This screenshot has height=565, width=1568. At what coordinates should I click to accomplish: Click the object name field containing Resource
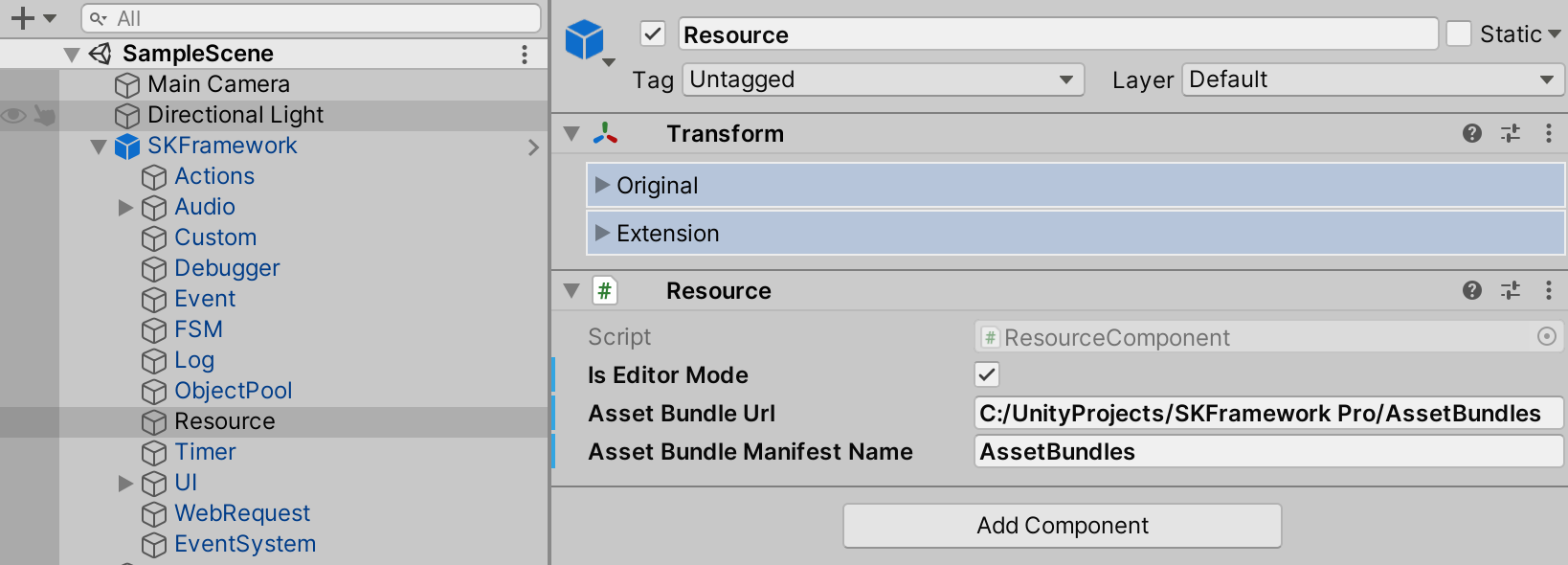[x=1059, y=34]
